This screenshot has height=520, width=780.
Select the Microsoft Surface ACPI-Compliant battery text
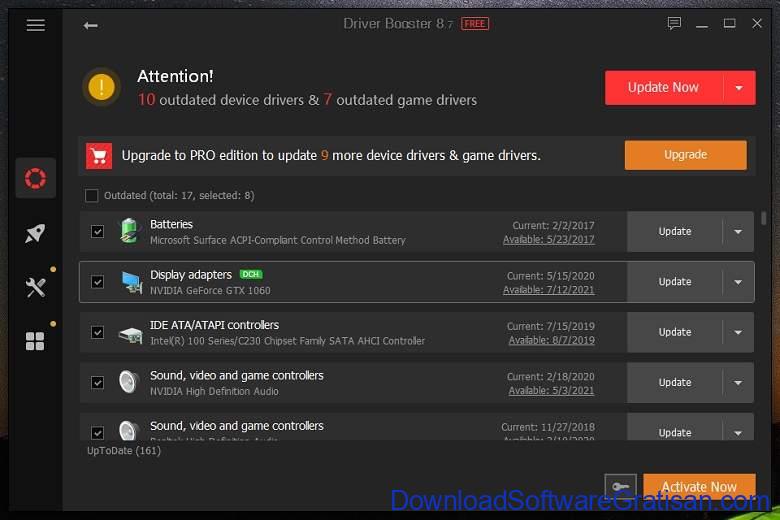pyautogui.click(x=278, y=240)
